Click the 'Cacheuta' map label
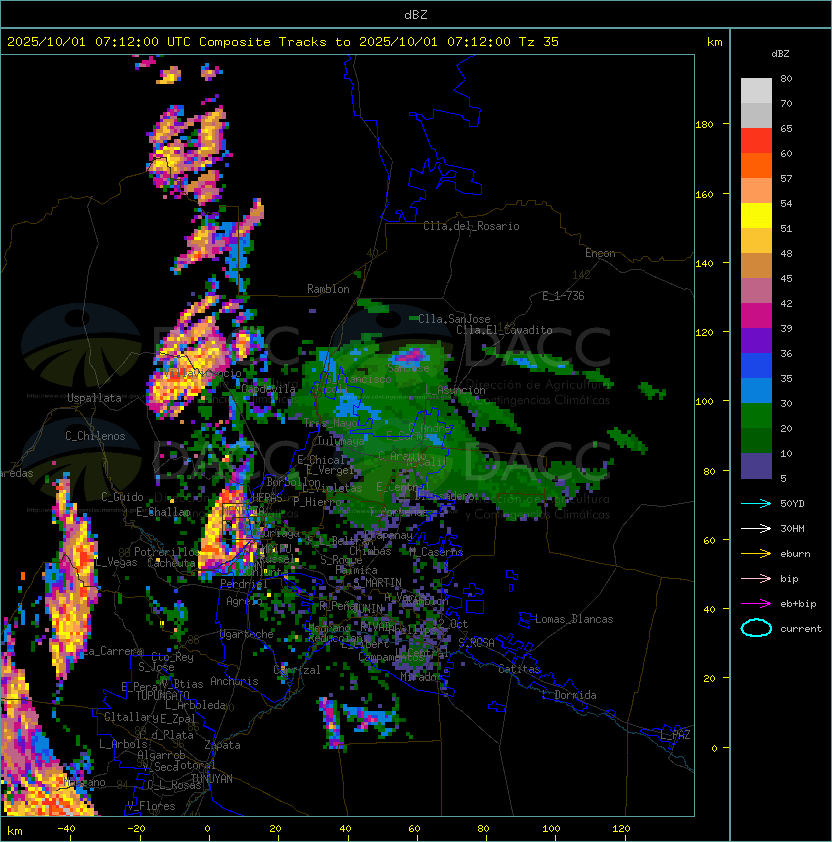Image resolution: width=832 pixels, height=842 pixels. tap(171, 563)
